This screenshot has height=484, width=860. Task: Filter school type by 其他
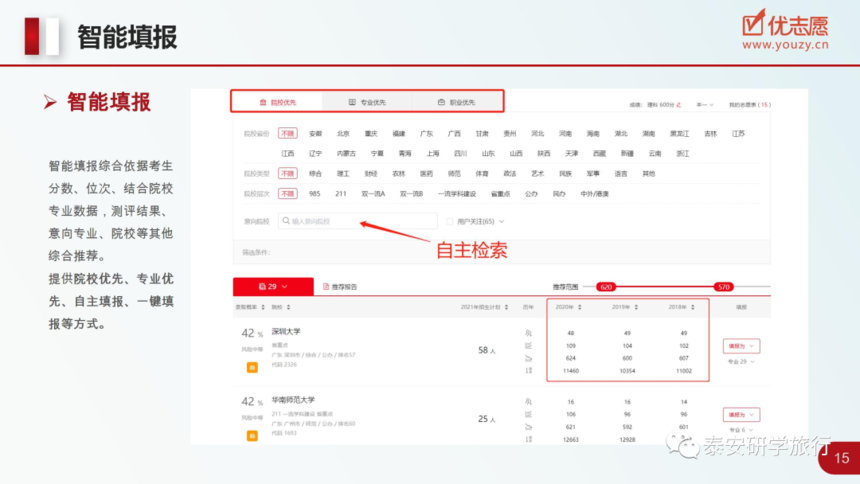[648, 173]
